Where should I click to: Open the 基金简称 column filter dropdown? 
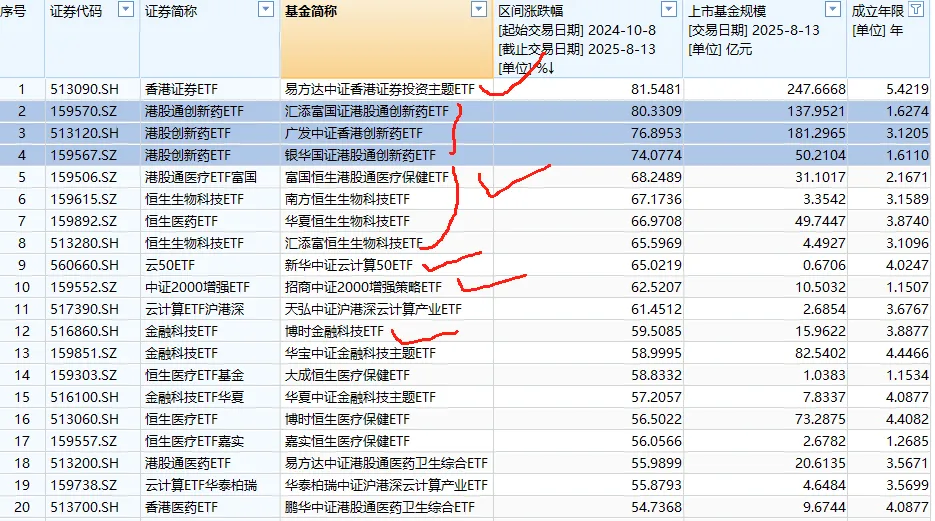tap(479, 10)
